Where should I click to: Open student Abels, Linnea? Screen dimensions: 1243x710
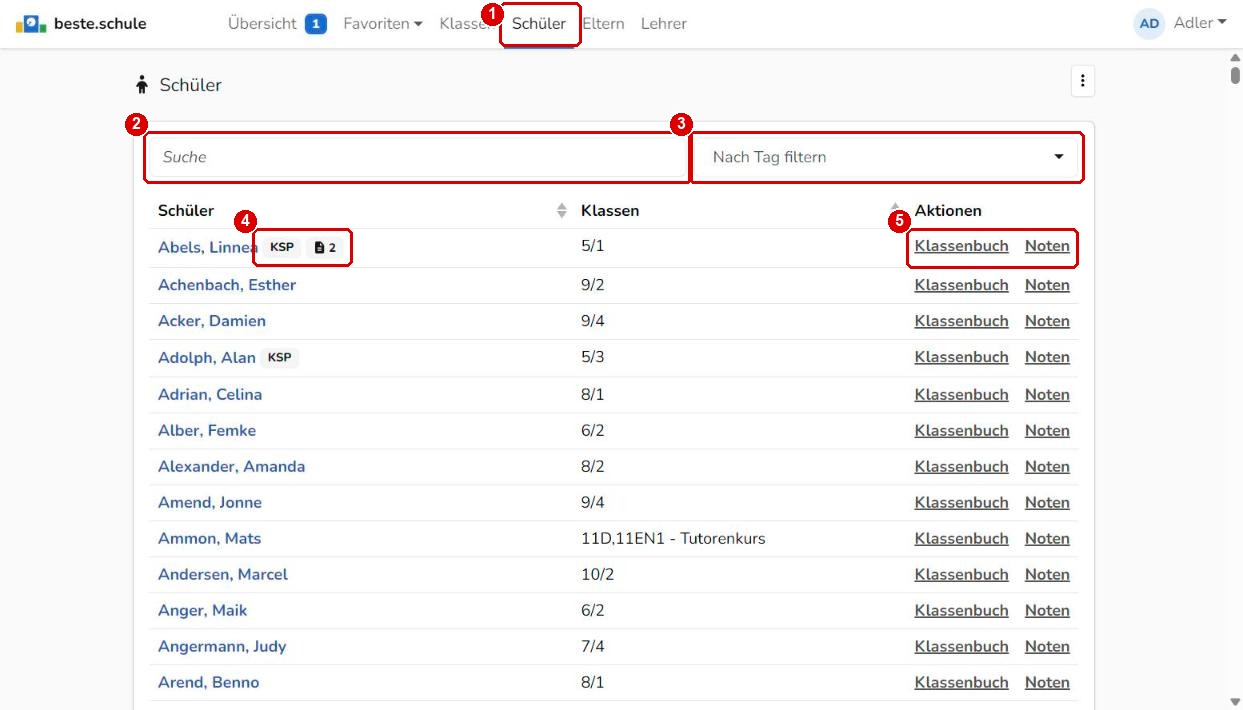click(x=208, y=247)
